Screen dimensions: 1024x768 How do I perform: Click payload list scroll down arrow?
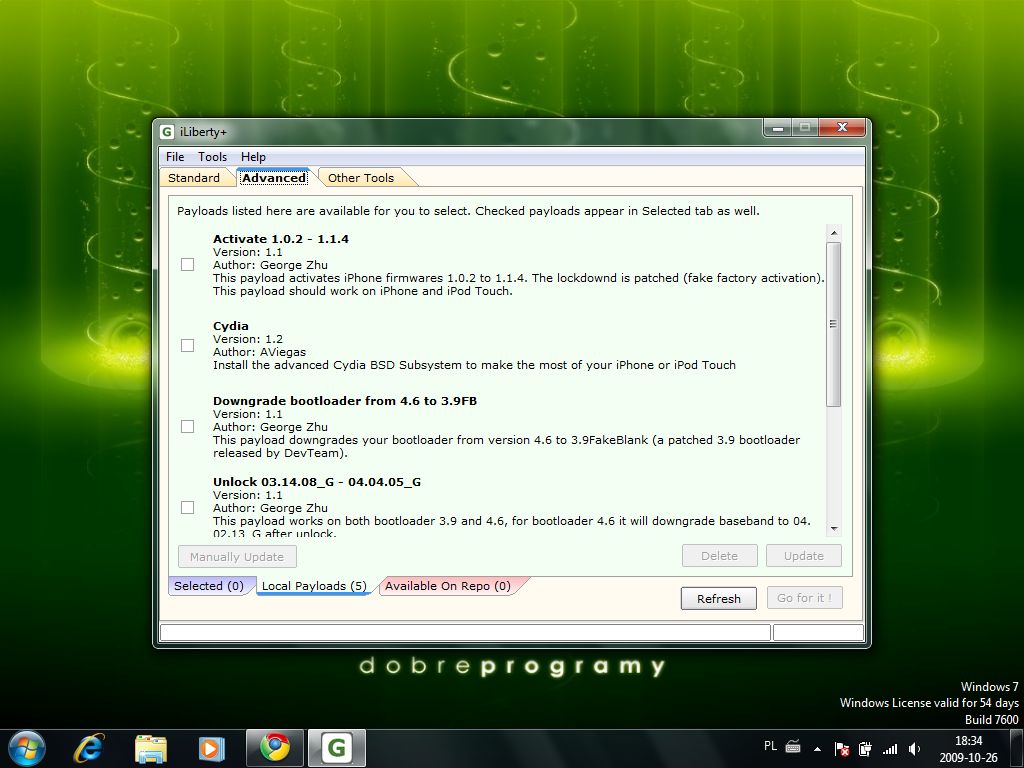833,528
